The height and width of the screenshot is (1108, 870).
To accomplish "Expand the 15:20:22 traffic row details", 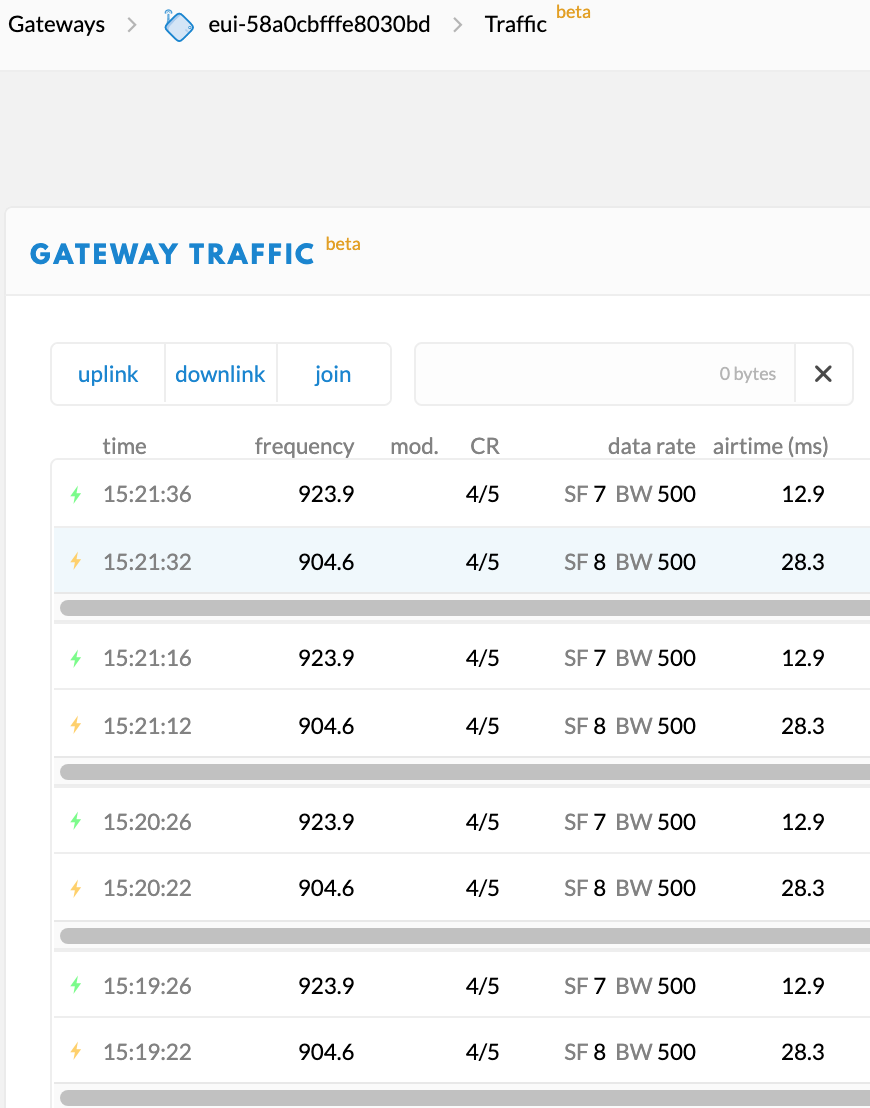I will click(x=462, y=888).
